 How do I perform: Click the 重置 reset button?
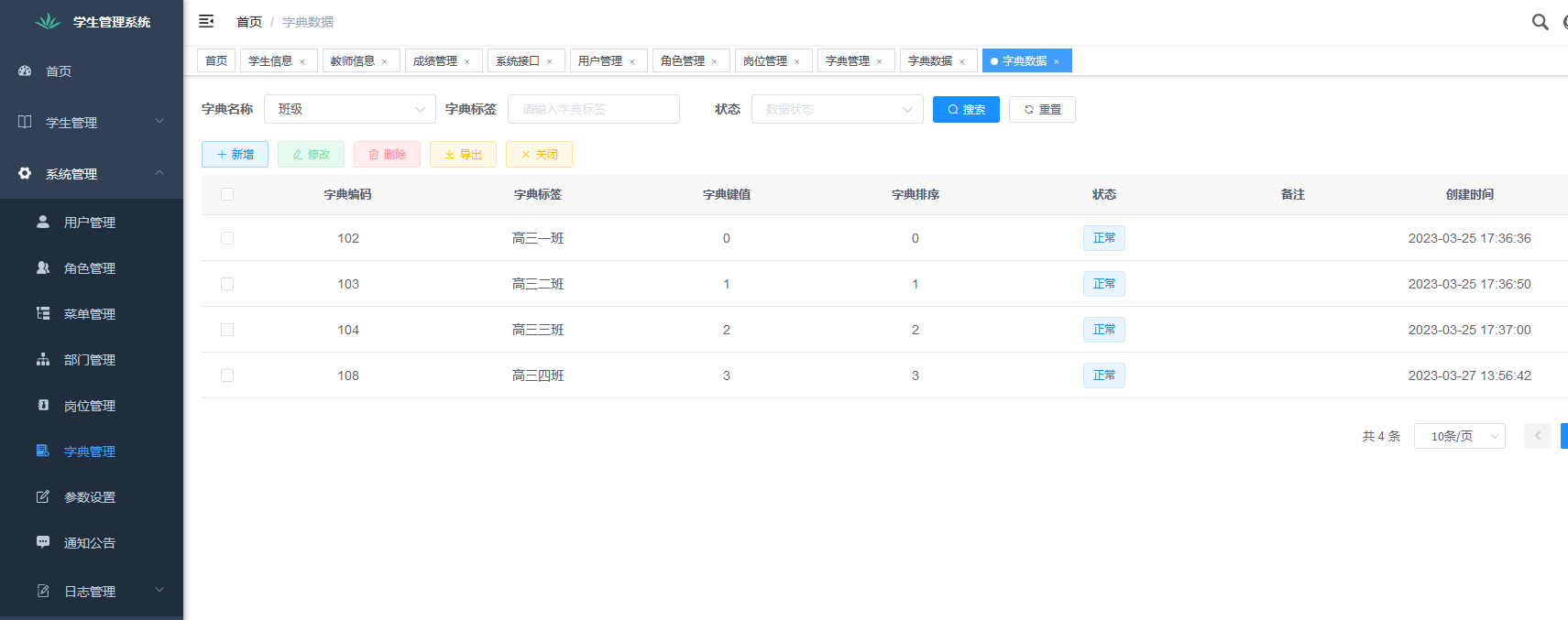point(1042,109)
